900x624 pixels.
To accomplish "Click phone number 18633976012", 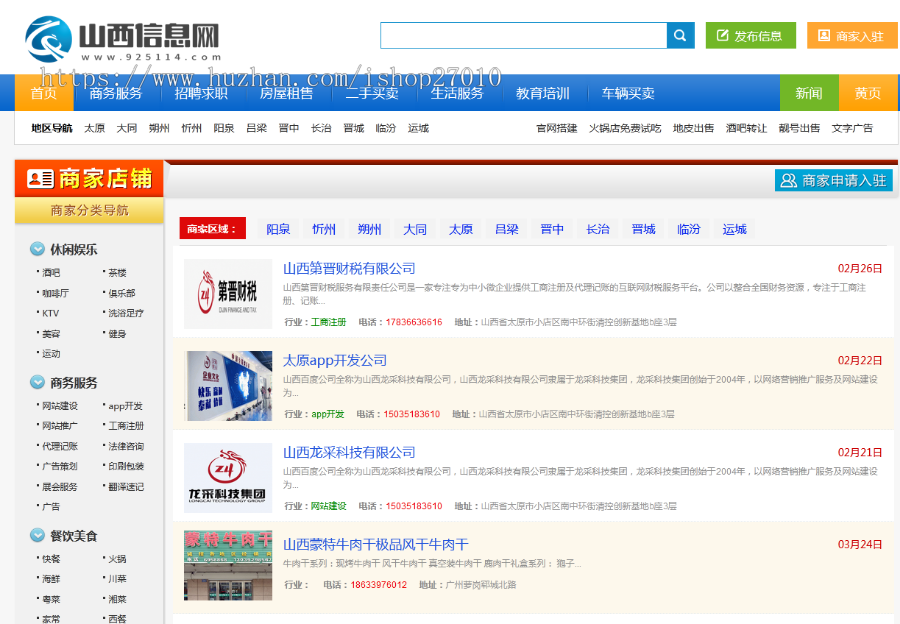I will pos(379,585).
